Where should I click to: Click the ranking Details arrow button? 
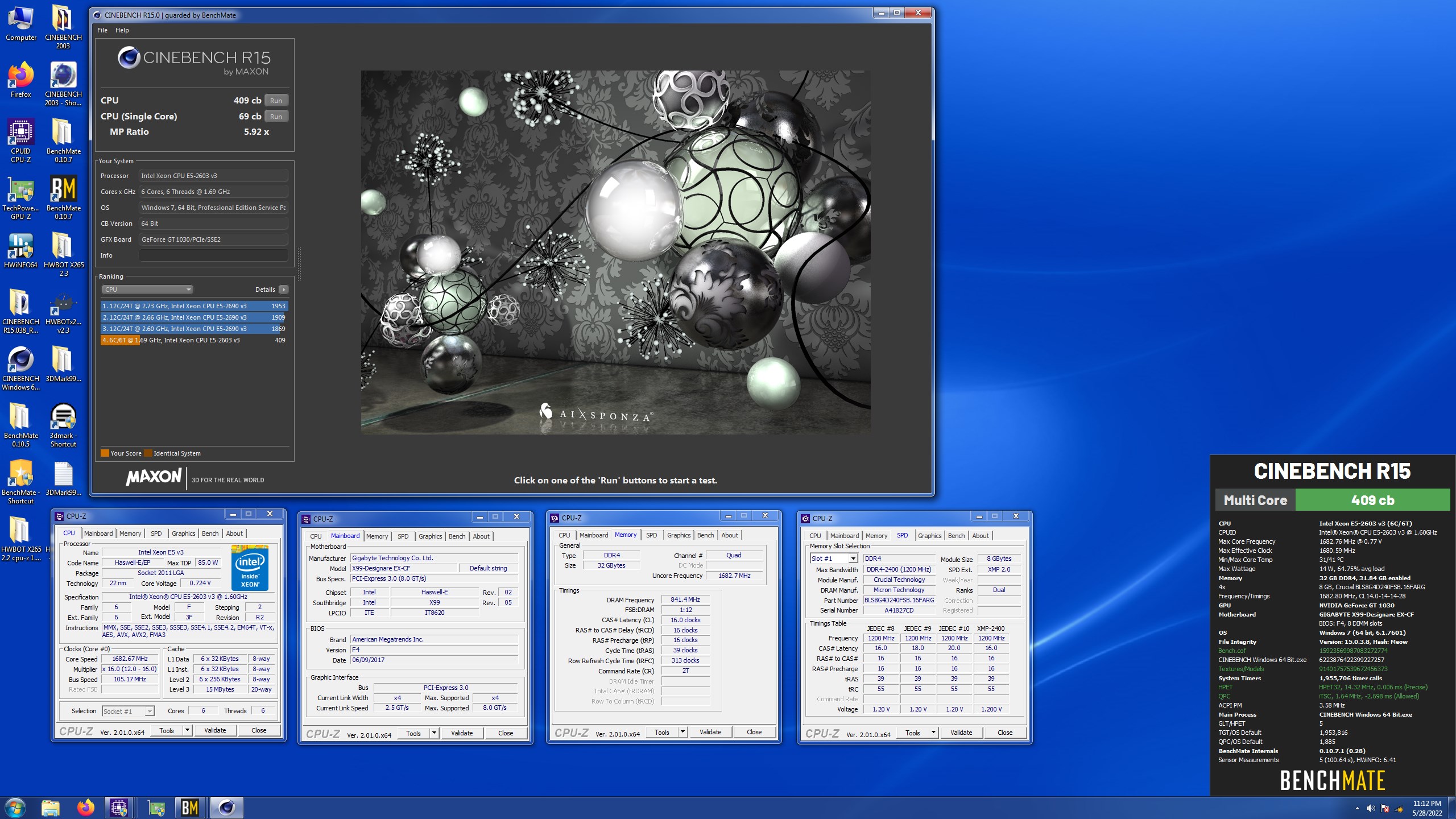point(284,289)
